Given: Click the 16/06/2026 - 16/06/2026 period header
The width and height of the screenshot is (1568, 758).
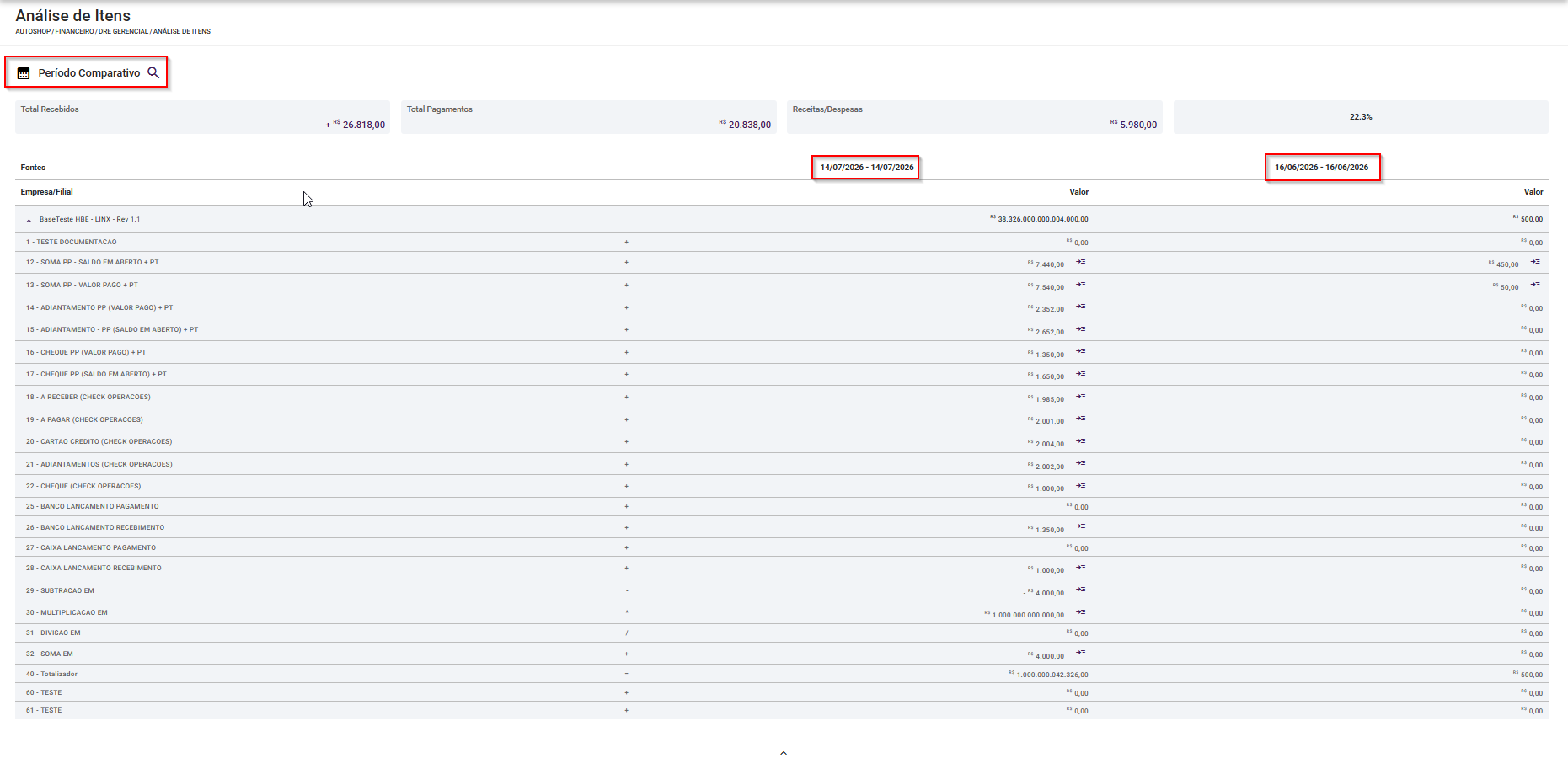Looking at the screenshot, I should point(1321,168).
